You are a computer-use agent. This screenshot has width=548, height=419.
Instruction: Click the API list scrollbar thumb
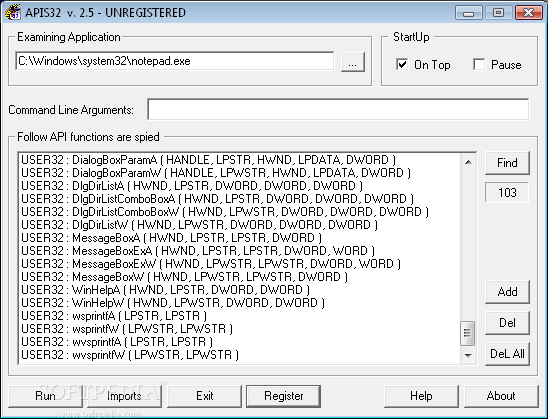click(x=468, y=333)
